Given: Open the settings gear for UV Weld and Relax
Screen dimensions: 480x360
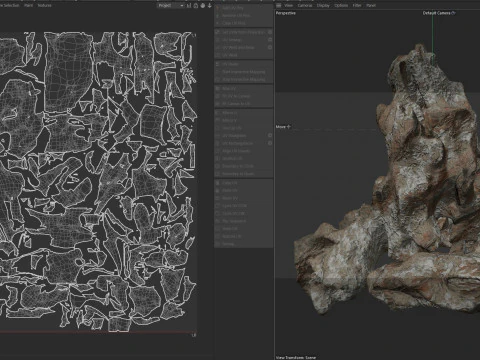Looking at the screenshot, I should pyautogui.click(x=270, y=47).
